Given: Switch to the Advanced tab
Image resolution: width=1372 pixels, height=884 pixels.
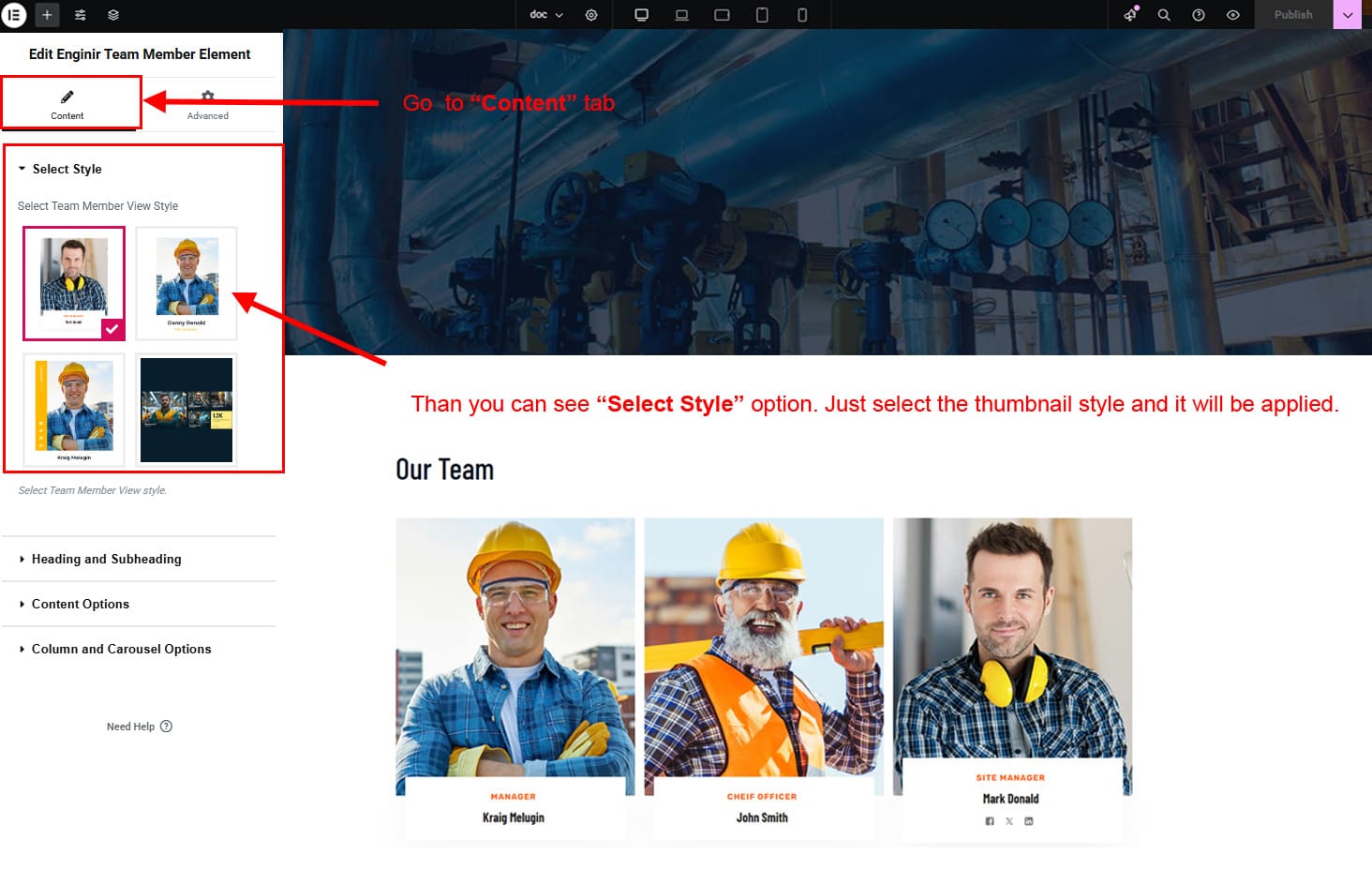Looking at the screenshot, I should [x=208, y=104].
